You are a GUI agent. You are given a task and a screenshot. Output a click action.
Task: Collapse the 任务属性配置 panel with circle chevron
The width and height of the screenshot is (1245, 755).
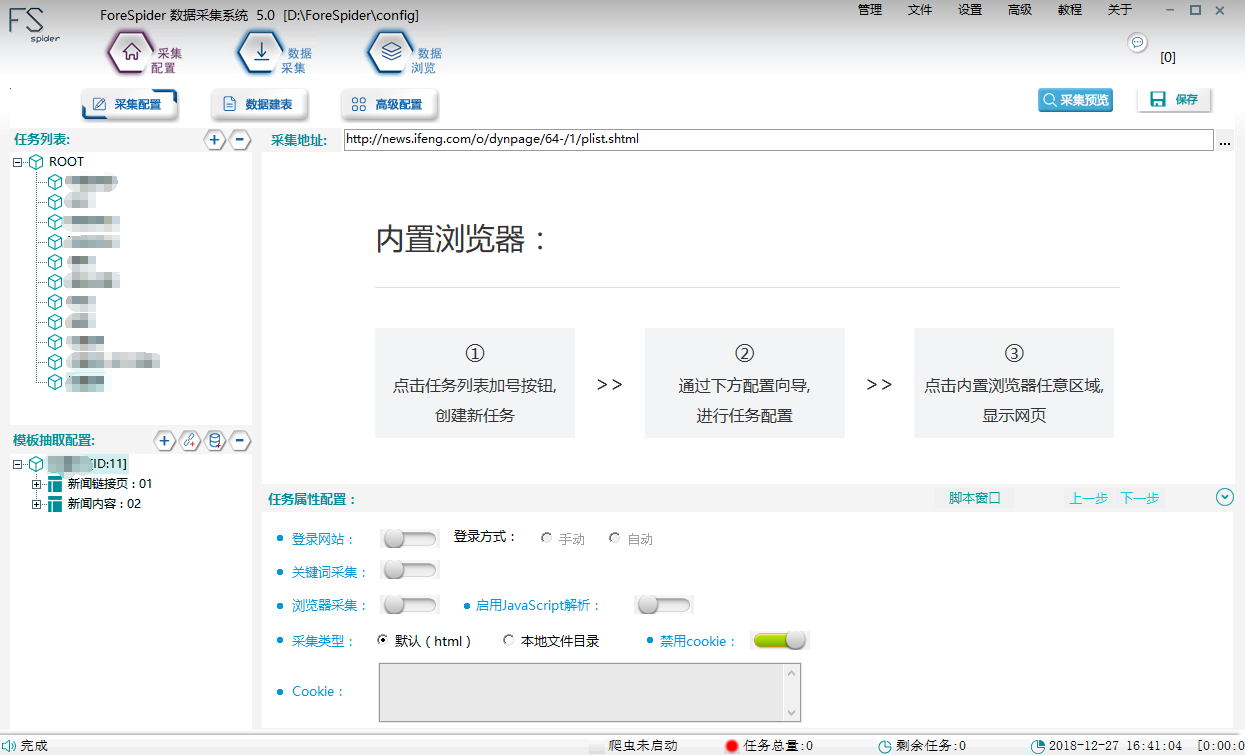click(1225, 497)
